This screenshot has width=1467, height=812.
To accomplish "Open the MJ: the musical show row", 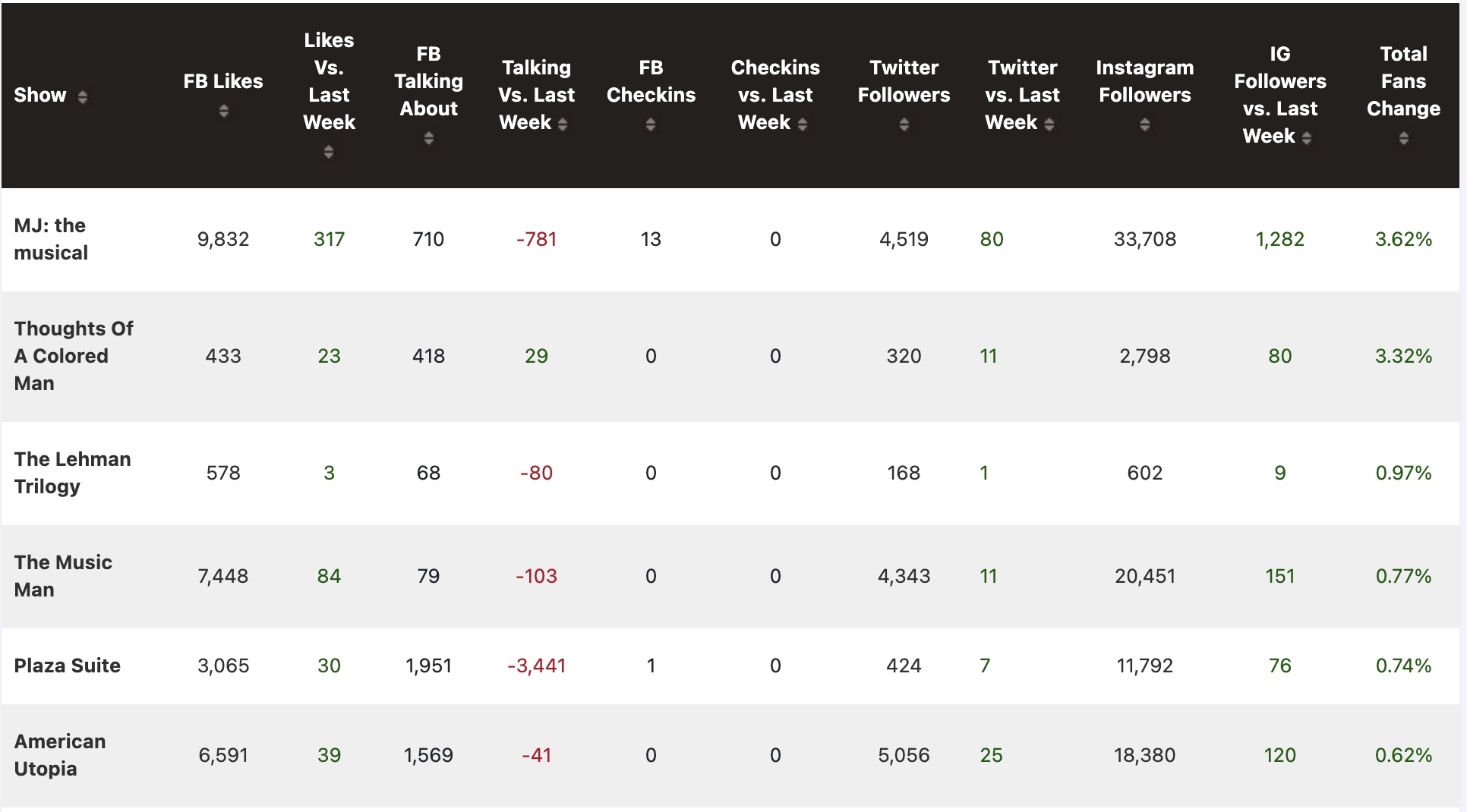I will 51,239.
